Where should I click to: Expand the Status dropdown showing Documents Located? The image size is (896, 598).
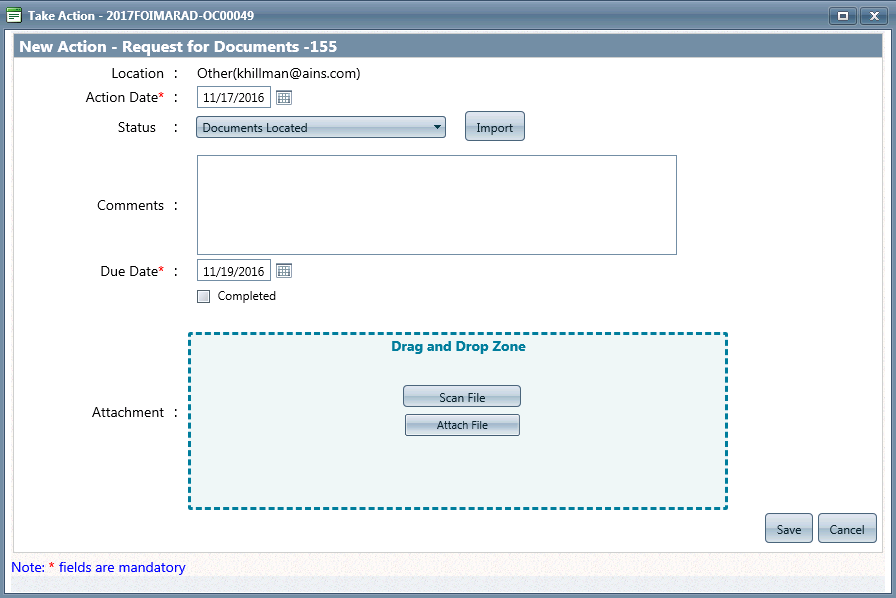click(321, 127)
